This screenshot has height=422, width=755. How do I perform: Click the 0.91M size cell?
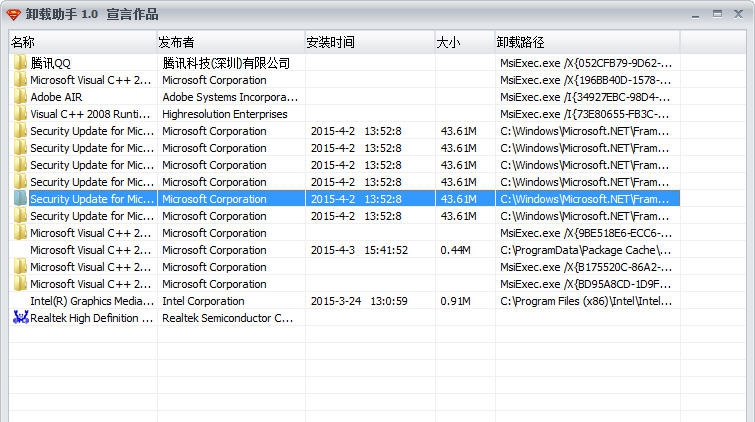(455, 301)
